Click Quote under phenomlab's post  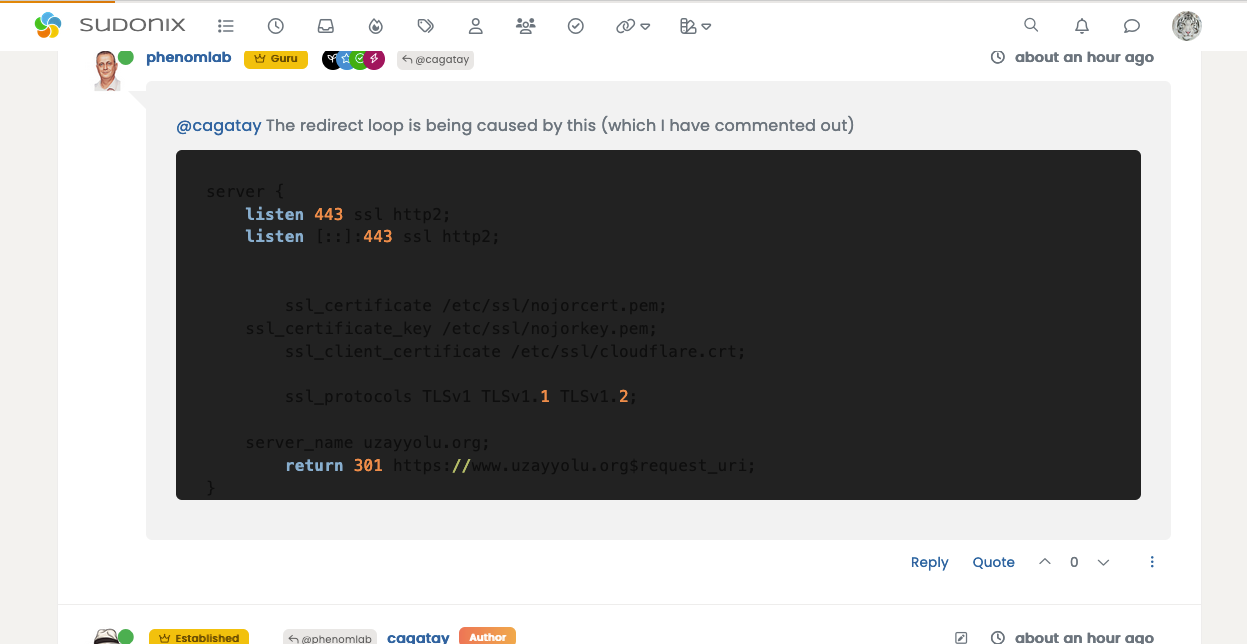(993, 562)
